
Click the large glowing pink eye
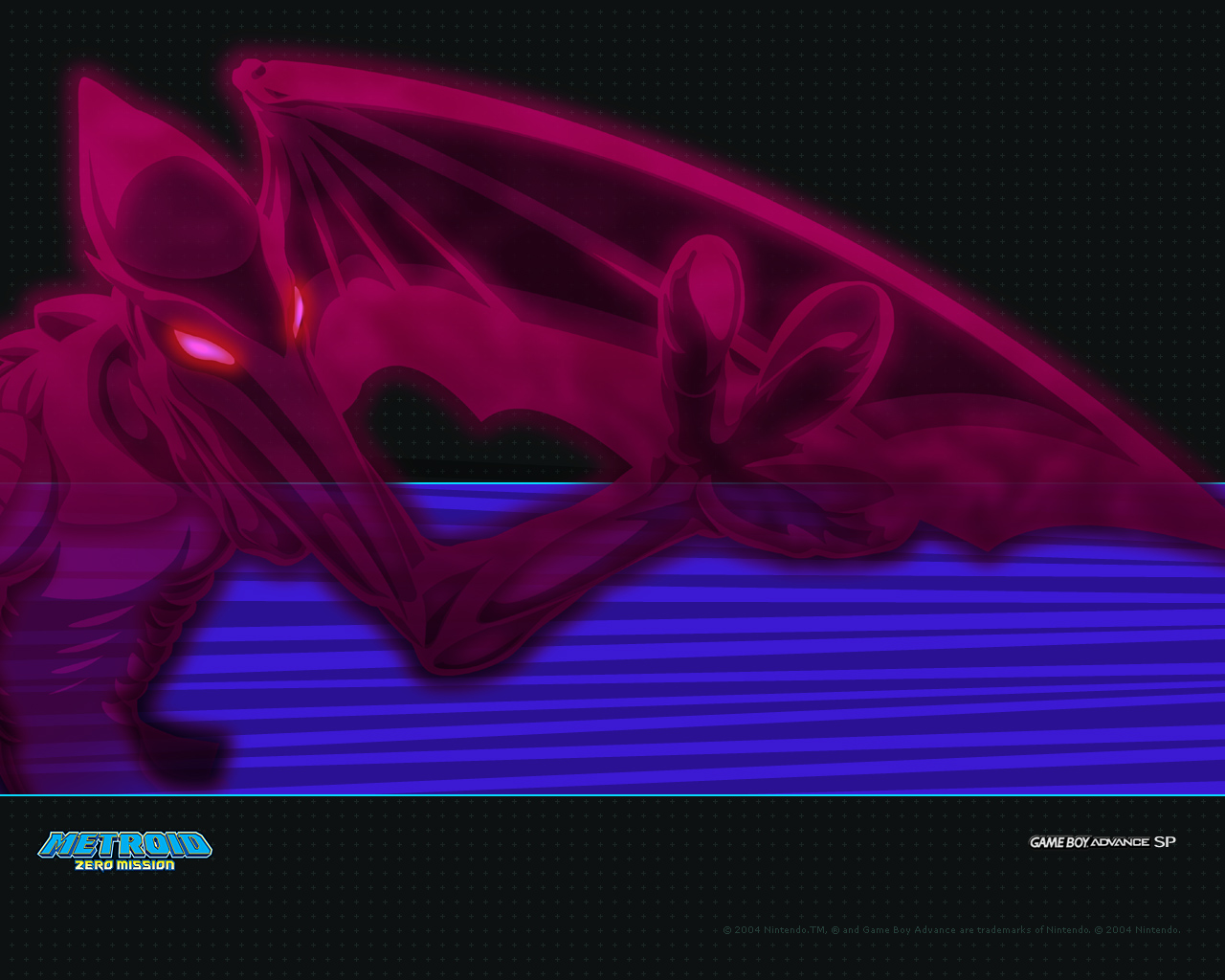click(x=204, y=346)
